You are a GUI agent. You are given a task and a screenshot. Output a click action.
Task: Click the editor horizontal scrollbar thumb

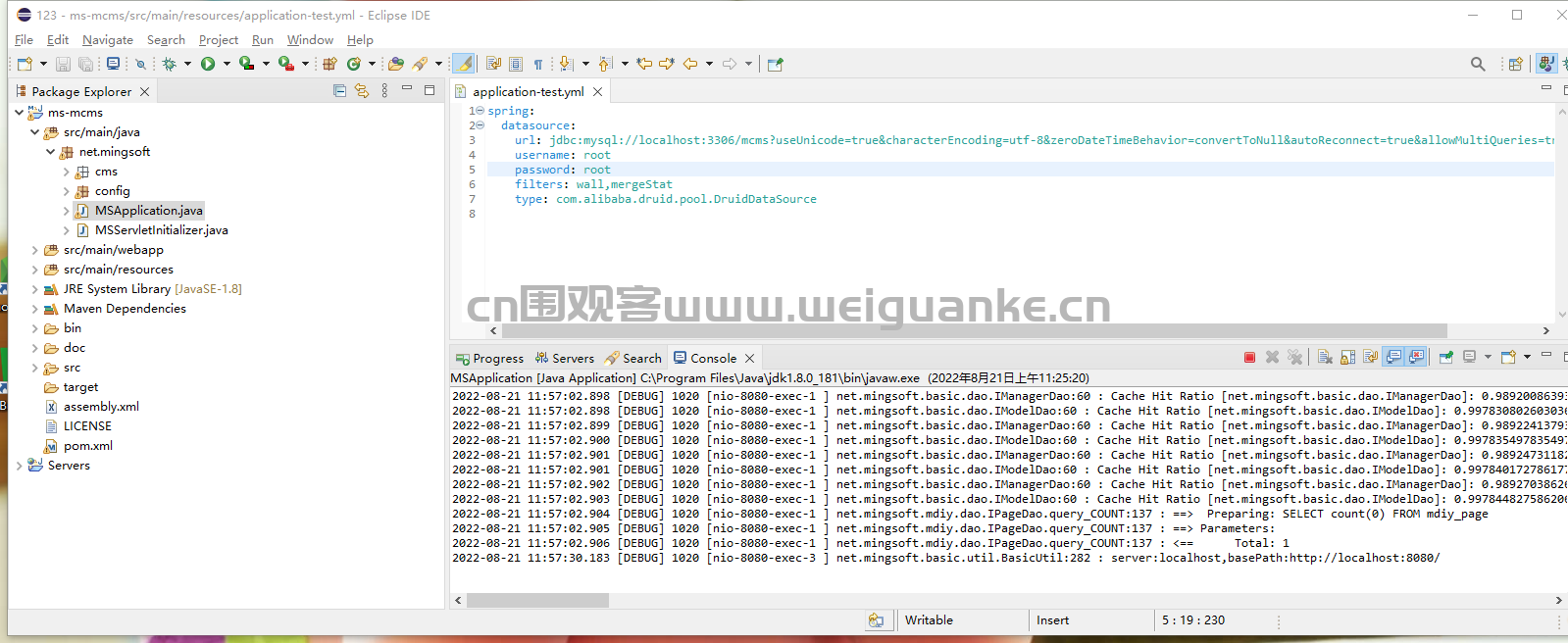click(x=976, y=331)
